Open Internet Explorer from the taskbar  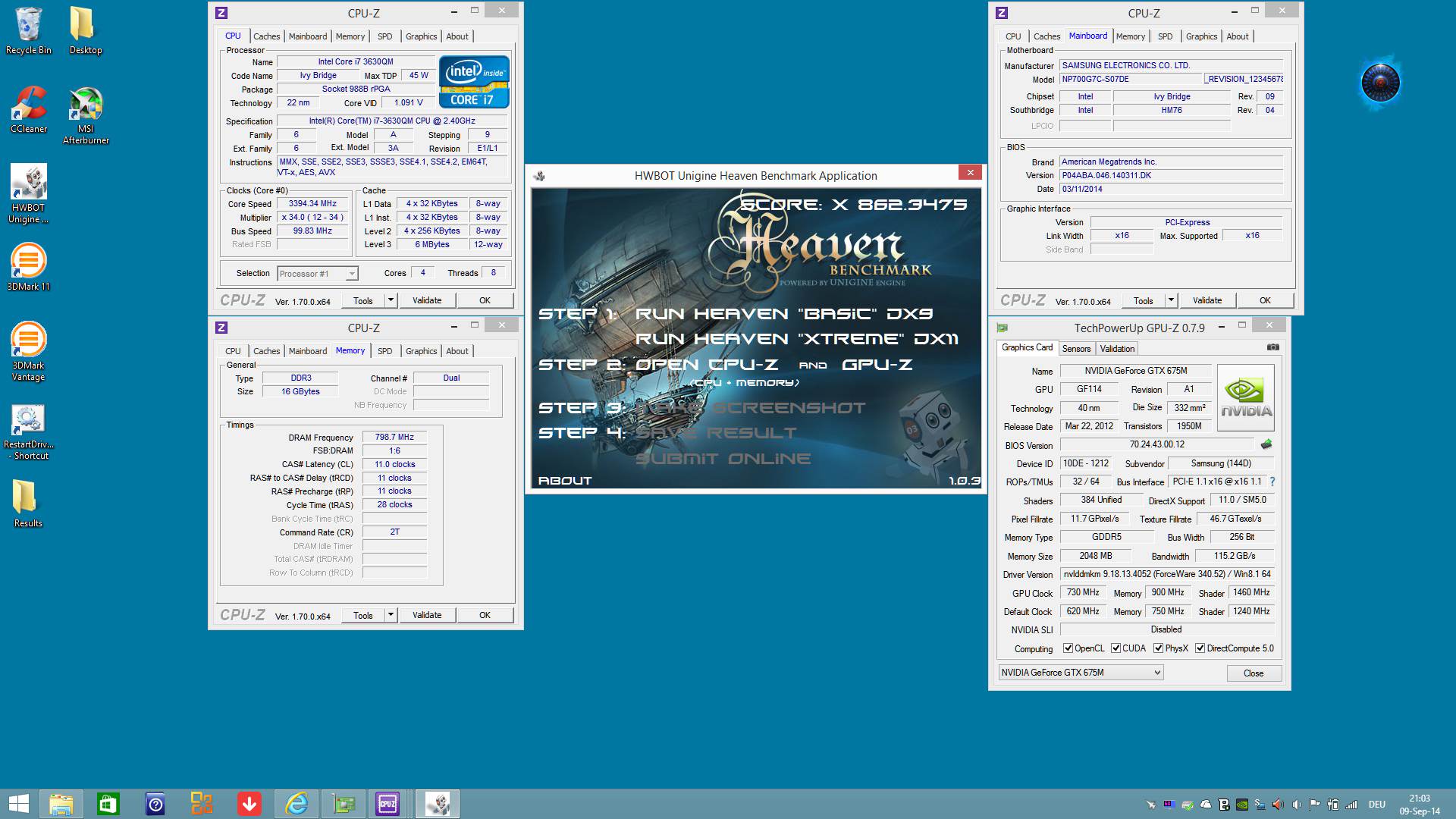click(x=296, y=804)
